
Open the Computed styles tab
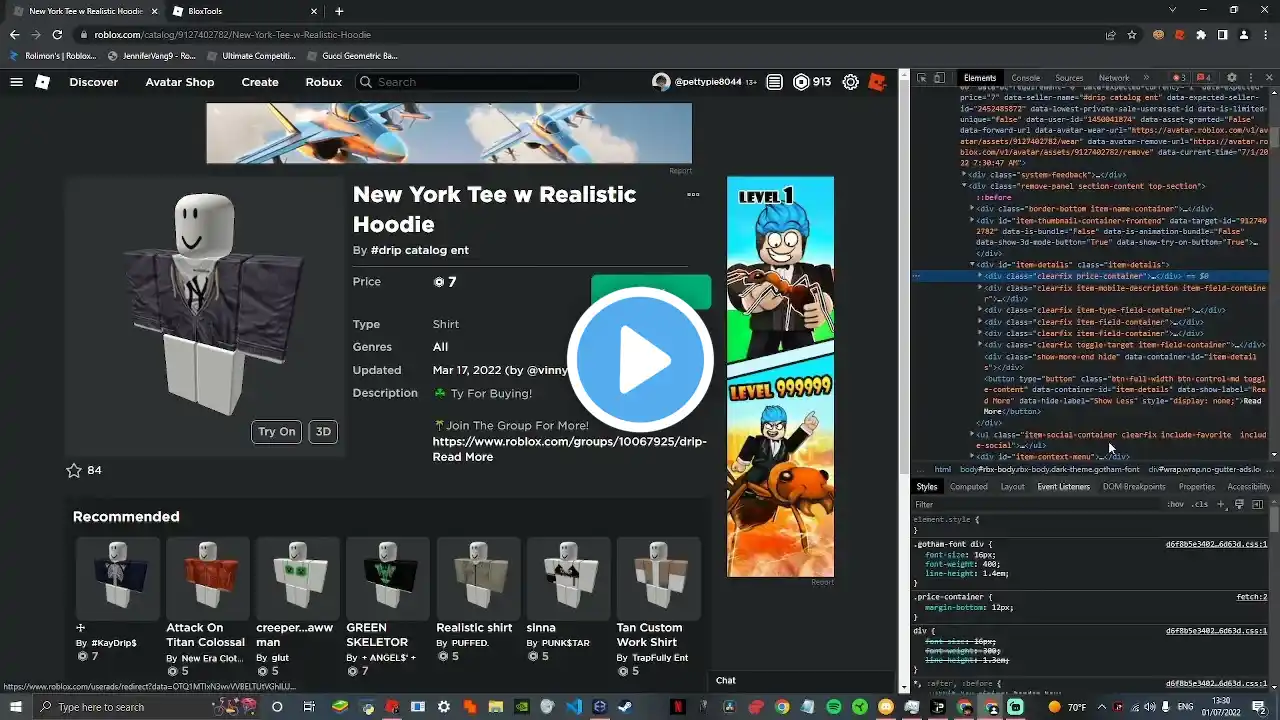(968, 487)
